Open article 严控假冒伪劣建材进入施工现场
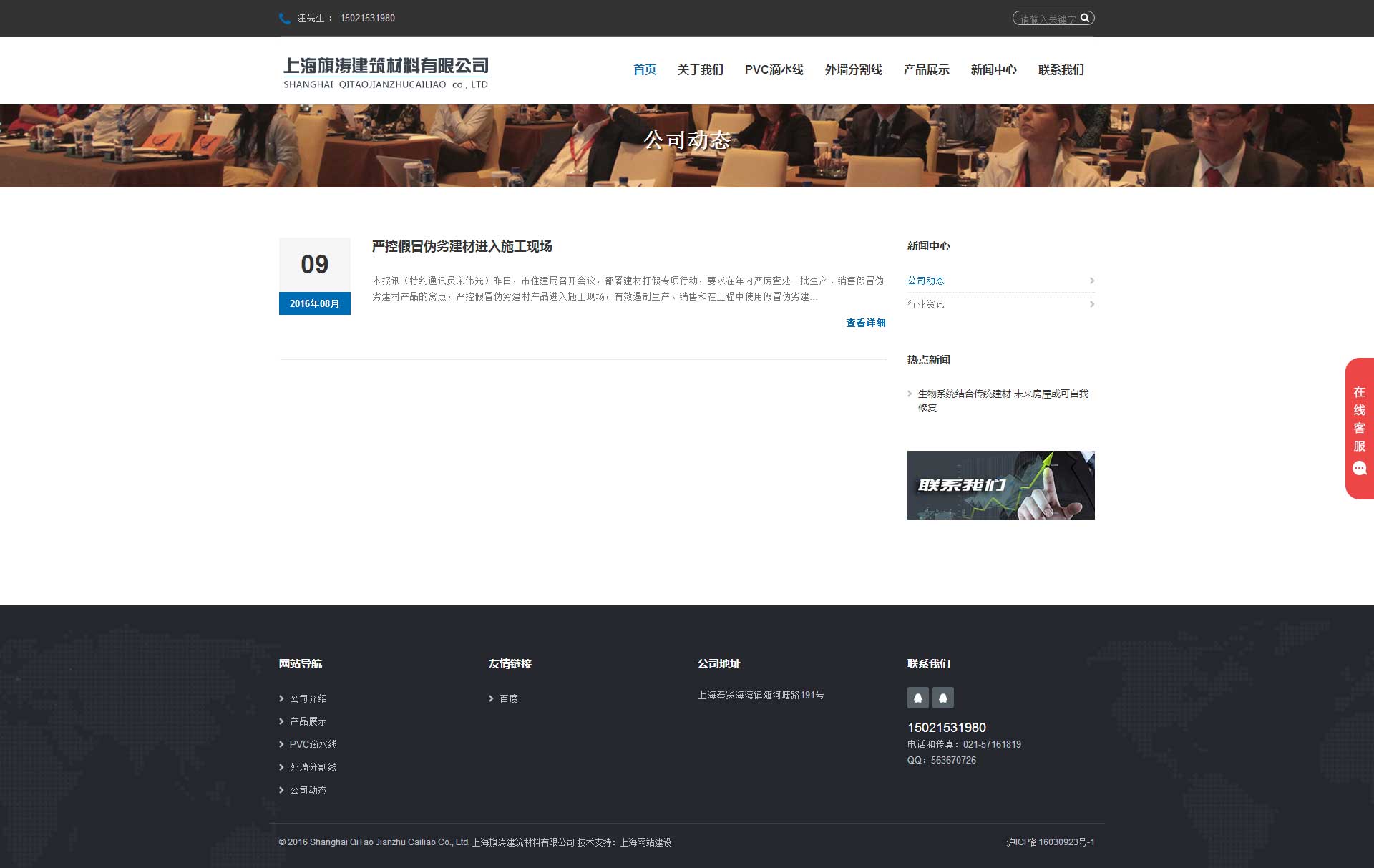The width and height of the screenshot is (1374, 868). tap(462, 246)
